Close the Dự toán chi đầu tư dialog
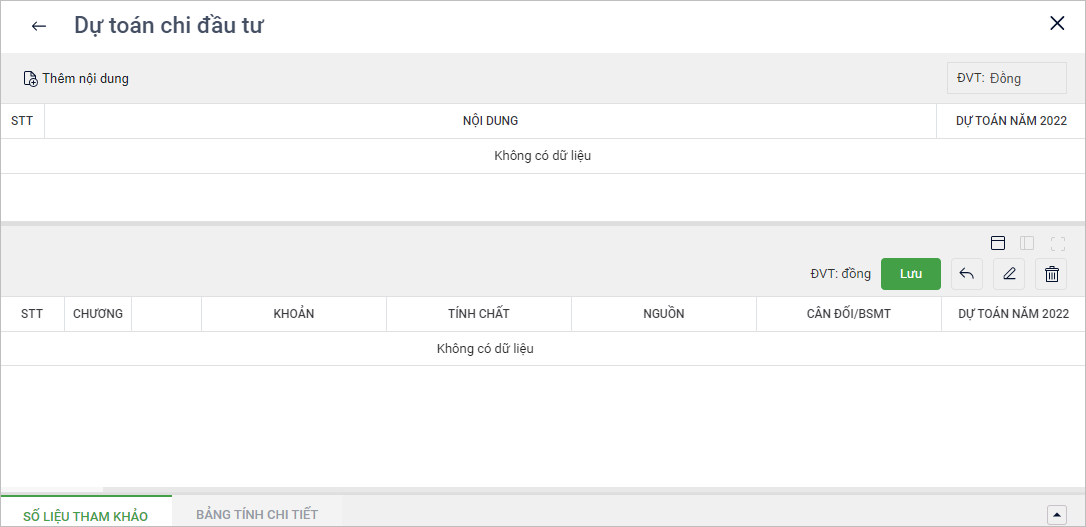This screenshot has height=527, width=1086. 1057,24
